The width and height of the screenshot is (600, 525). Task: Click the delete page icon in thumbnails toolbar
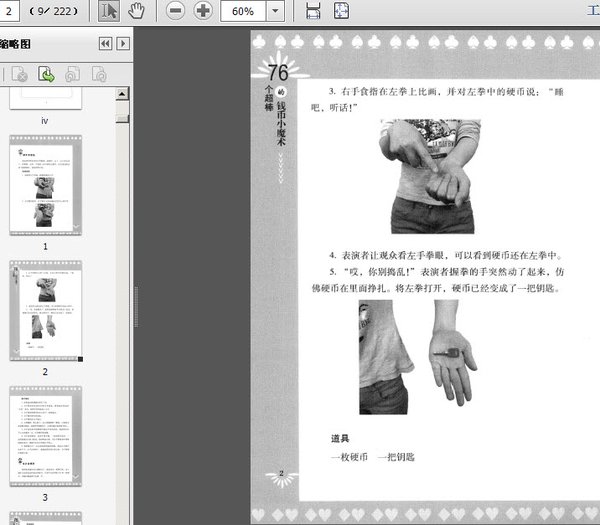point(19,74)
